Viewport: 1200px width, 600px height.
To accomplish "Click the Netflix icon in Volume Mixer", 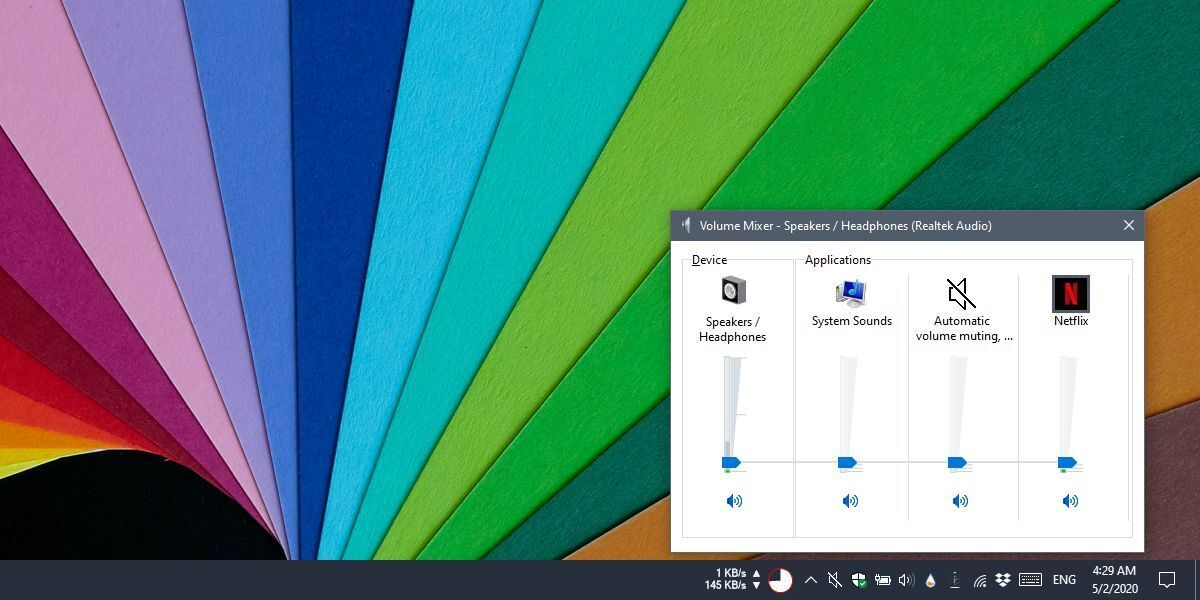I will [1070, 293].
